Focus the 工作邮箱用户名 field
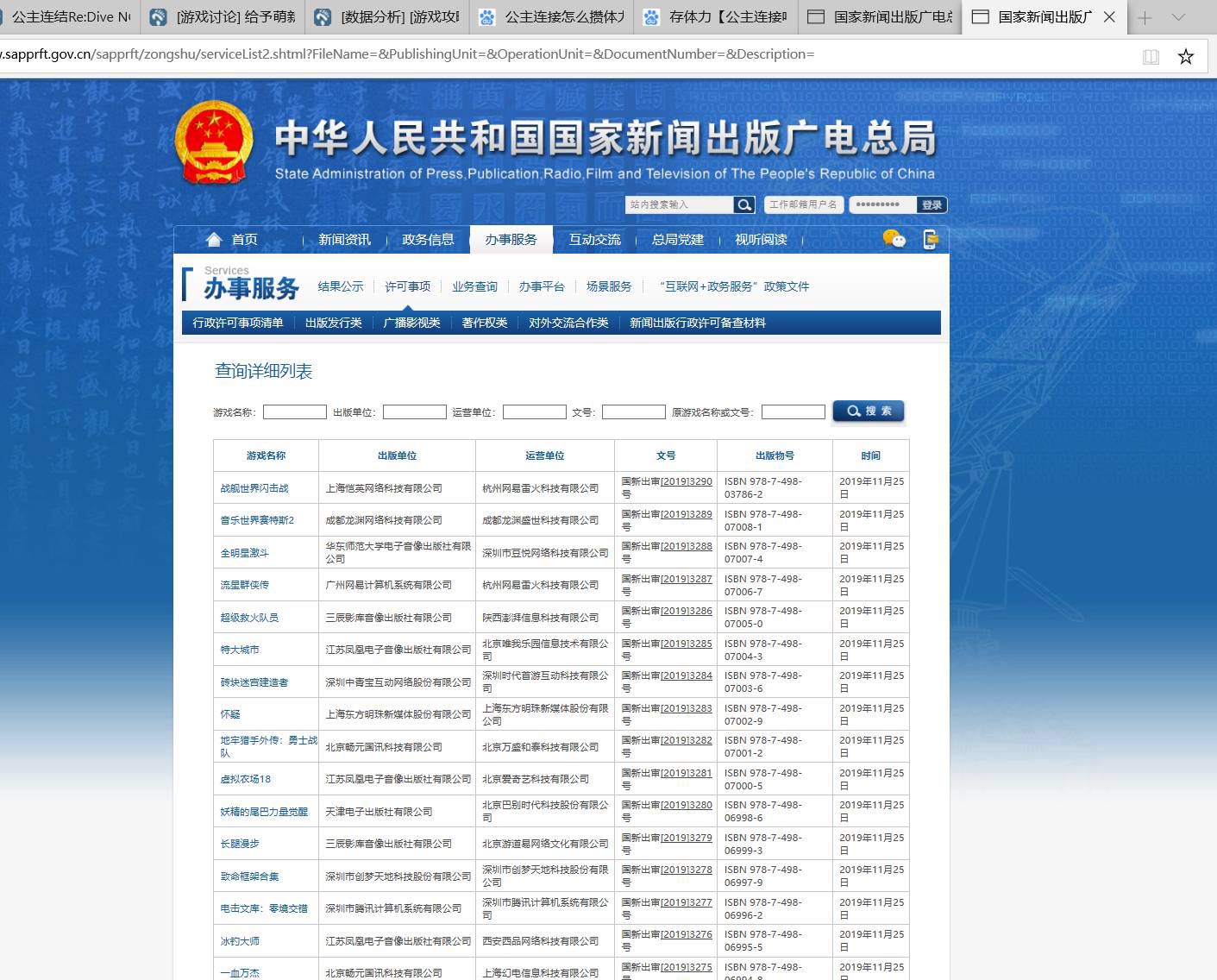The height and width of the screenshot is (980, 1217). pos(804,204)
